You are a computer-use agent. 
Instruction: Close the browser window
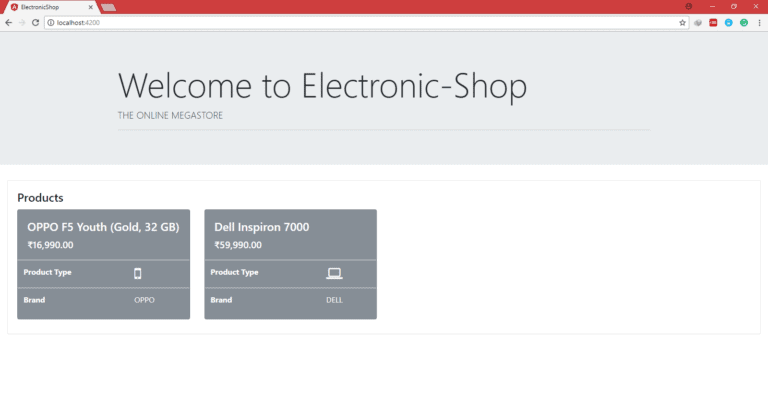click(x=756, y=6)
